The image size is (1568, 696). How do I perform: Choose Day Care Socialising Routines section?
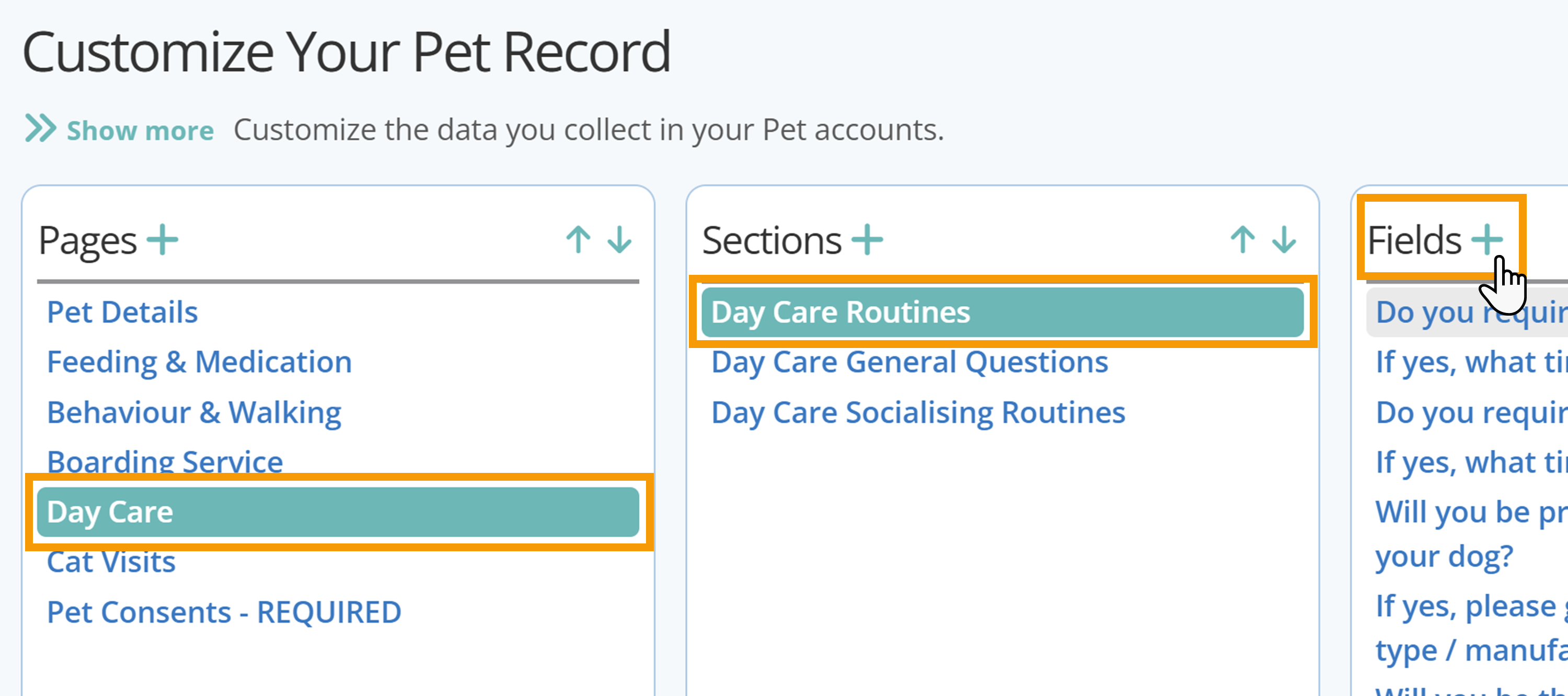click(918, 412)
